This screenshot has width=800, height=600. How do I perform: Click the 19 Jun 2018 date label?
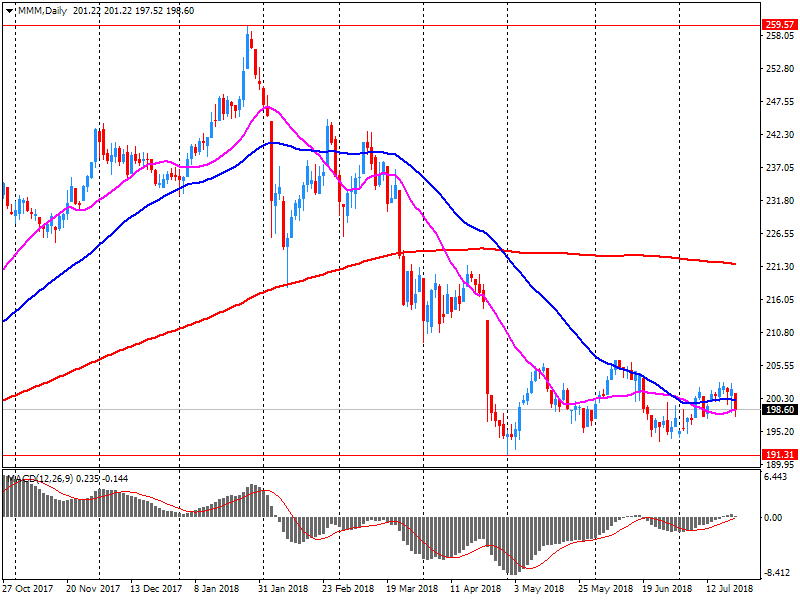pos(668,589)
